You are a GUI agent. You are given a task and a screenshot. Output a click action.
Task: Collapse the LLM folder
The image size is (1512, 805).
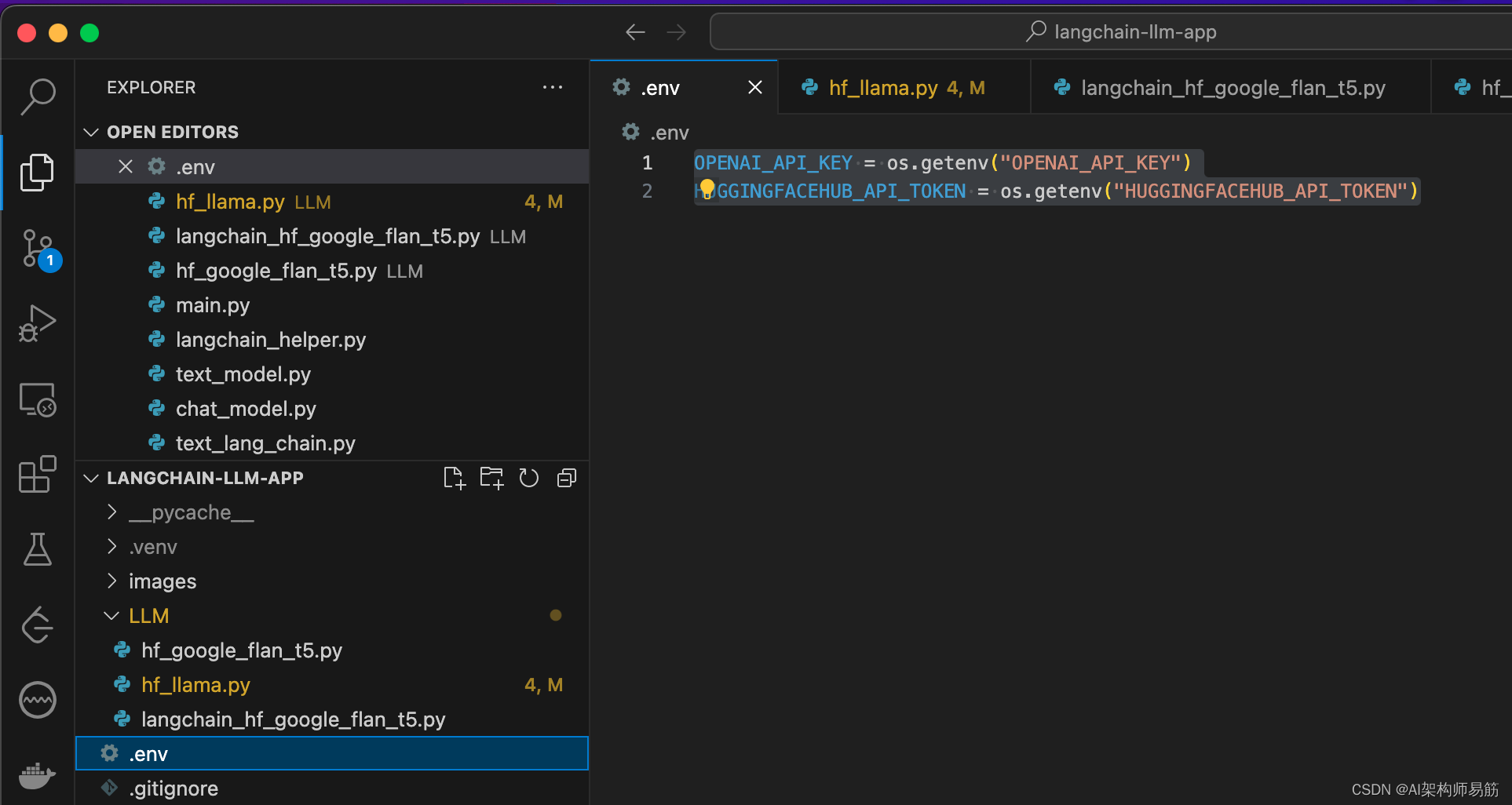(x=111, y=616)
